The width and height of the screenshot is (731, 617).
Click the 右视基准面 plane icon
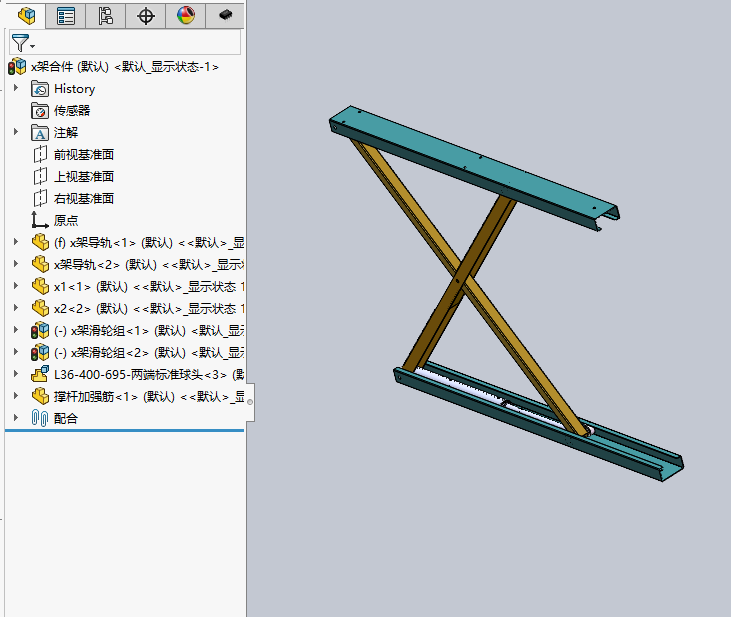[40, 198]
